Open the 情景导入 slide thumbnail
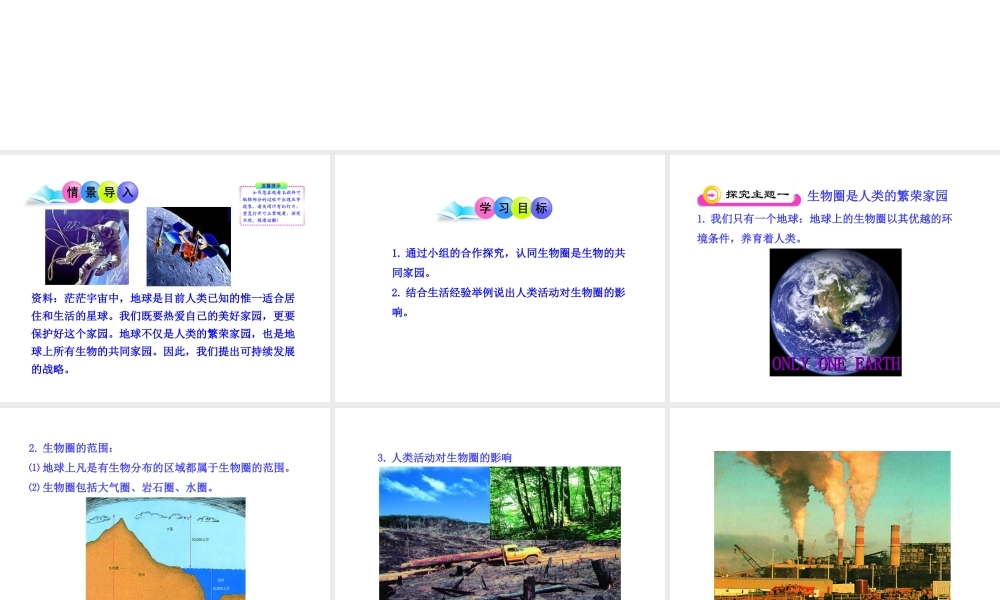 tap(165, 278)
